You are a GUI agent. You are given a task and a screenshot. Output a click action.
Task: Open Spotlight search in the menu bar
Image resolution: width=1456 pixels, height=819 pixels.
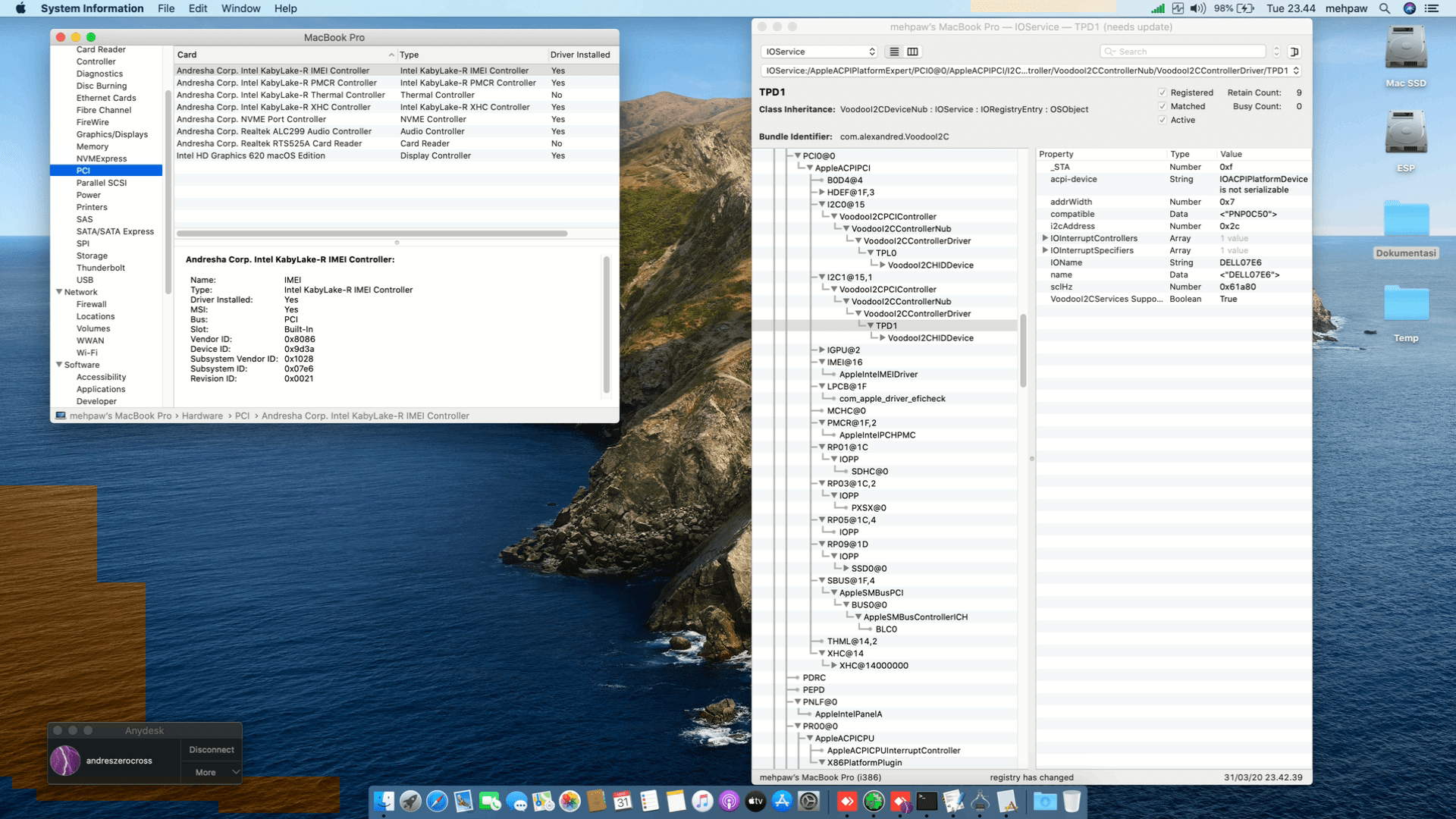(x=1385, y=8)
